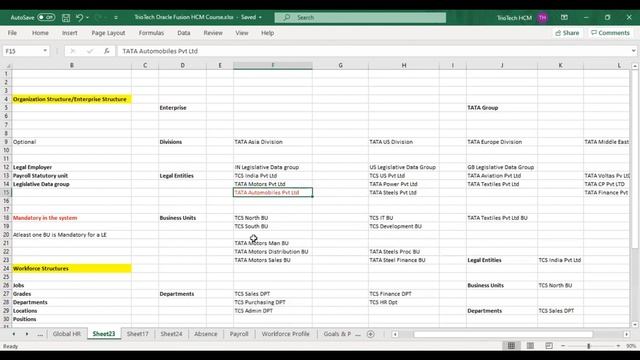Expand the formula bar chevron
Image resolution: width=640 pixels, height=360 pixels.
[x=633, y=51]
